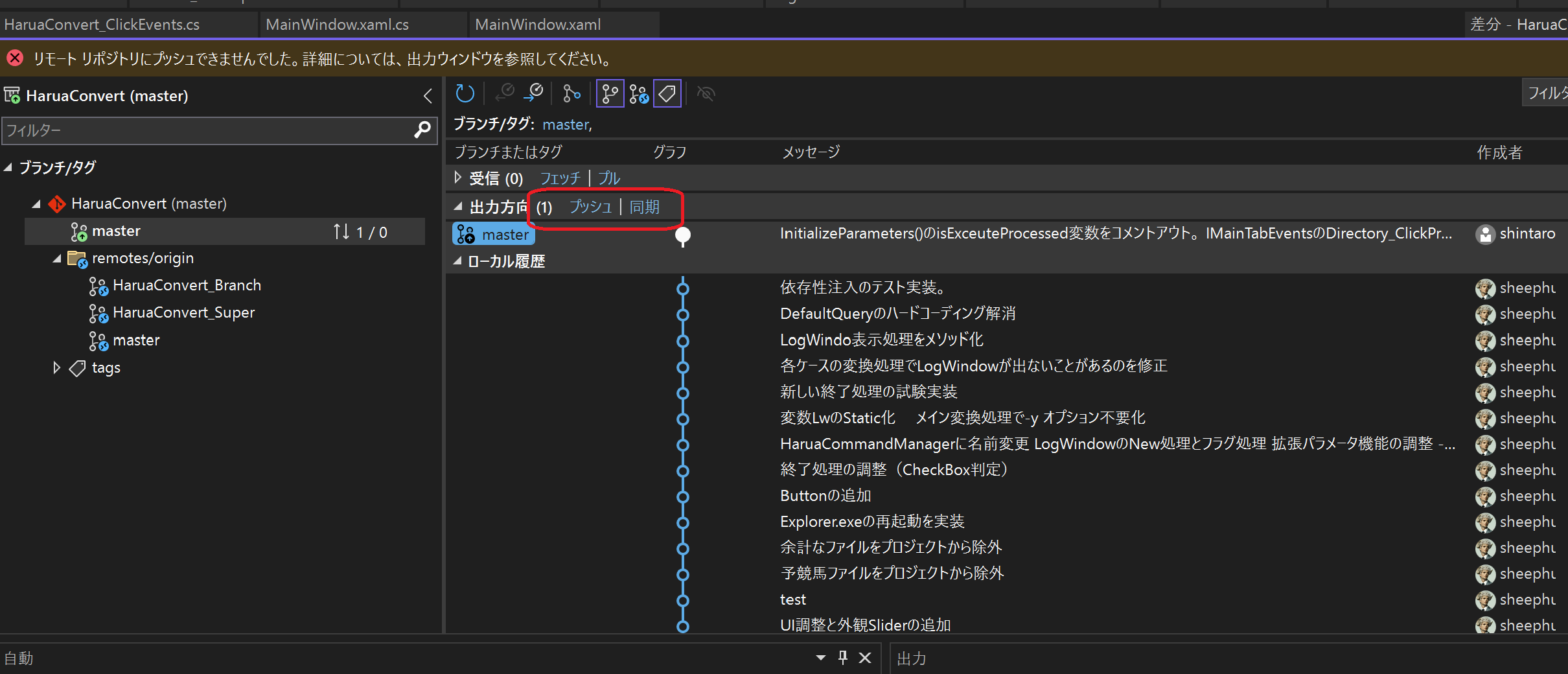Screen dimensions: 1568x674
Task: Click the search magnifier in the filter box
Action: pos(422,130)
